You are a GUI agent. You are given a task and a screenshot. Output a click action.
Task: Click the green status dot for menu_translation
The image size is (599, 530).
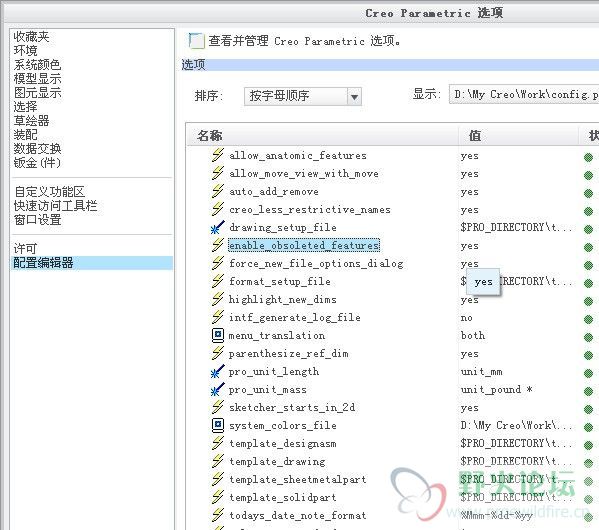coord(588,337)
